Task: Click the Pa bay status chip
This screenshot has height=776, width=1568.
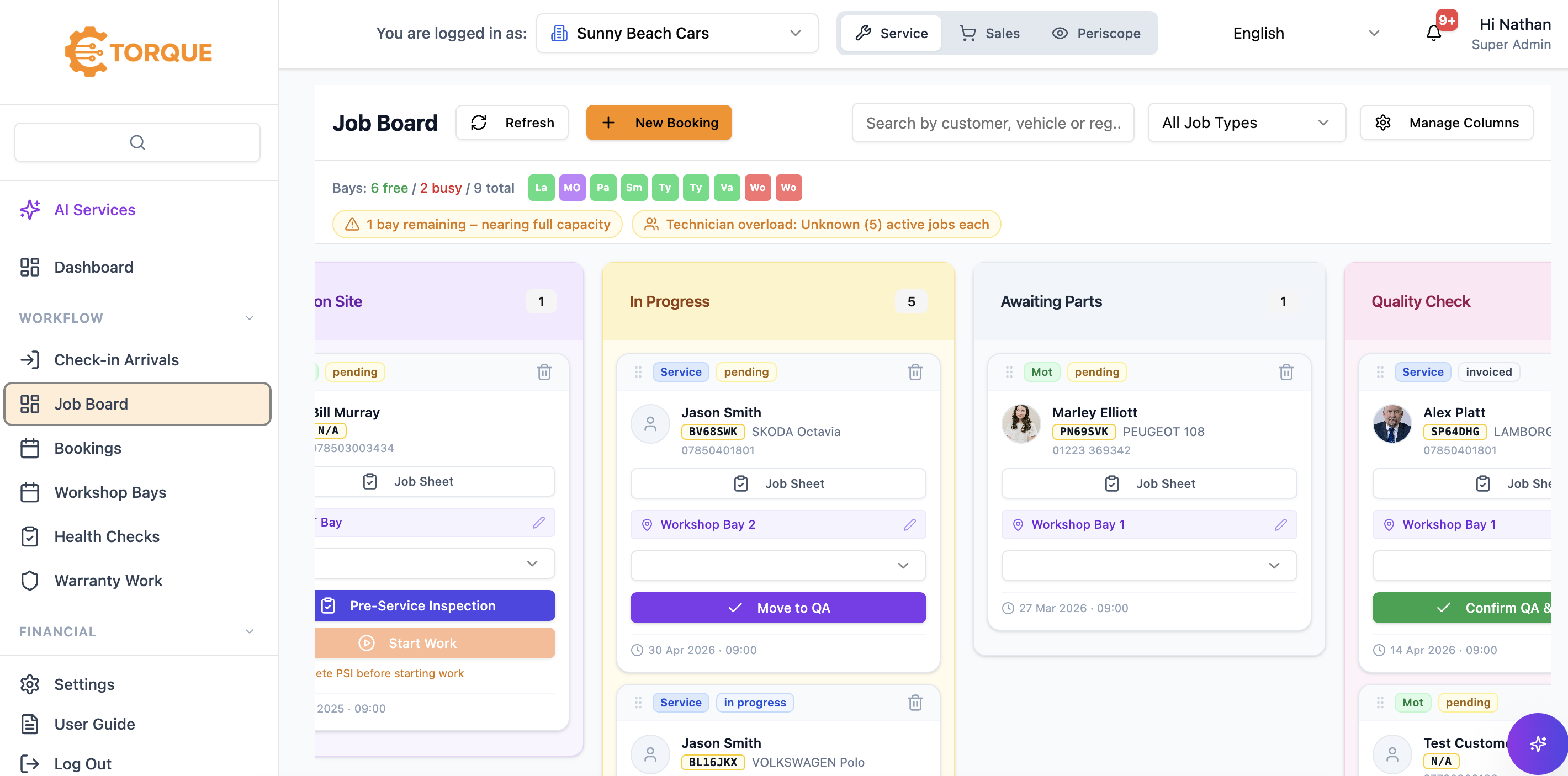Action: click(x=602, y=188)
